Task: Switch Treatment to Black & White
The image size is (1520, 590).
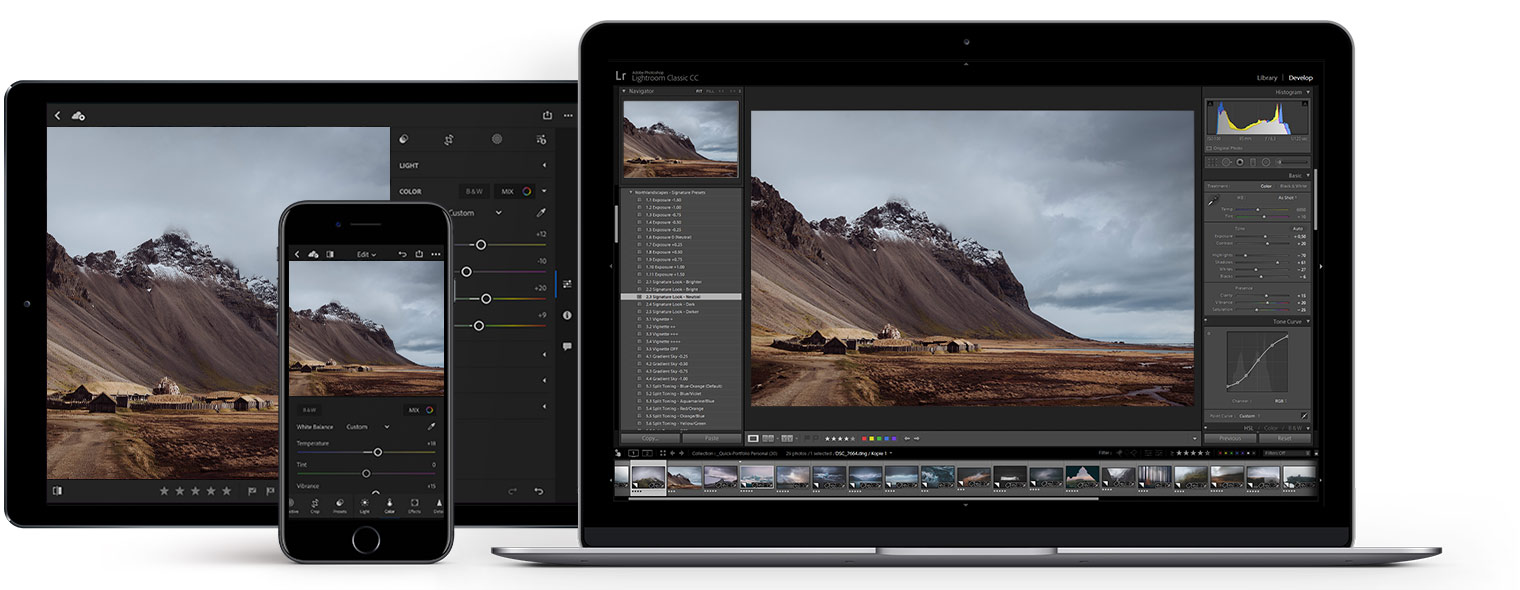Action: pyautogui.click(x=1294, y=186)
